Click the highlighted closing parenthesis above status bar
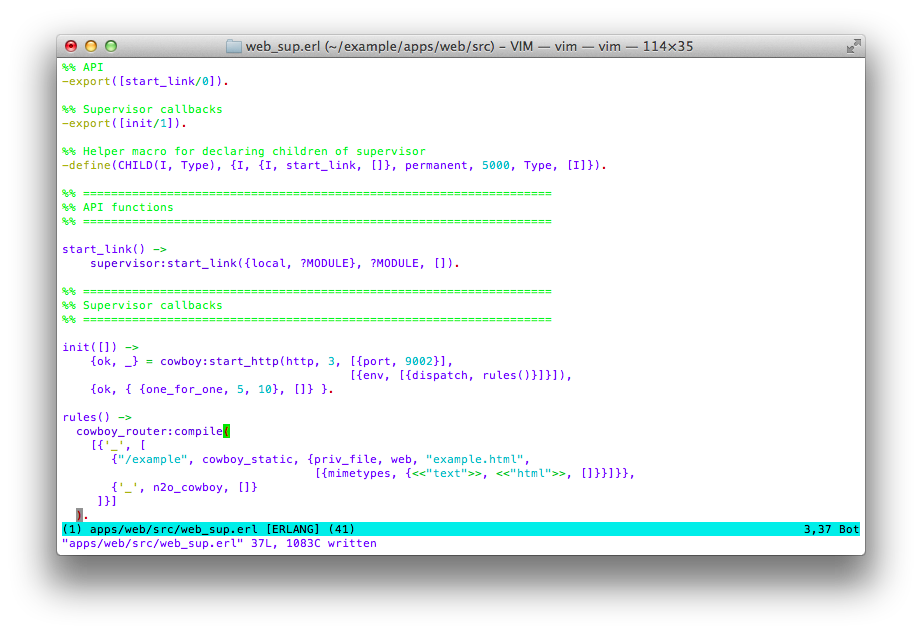Screen dimensions: 922x634 point(79,515)
